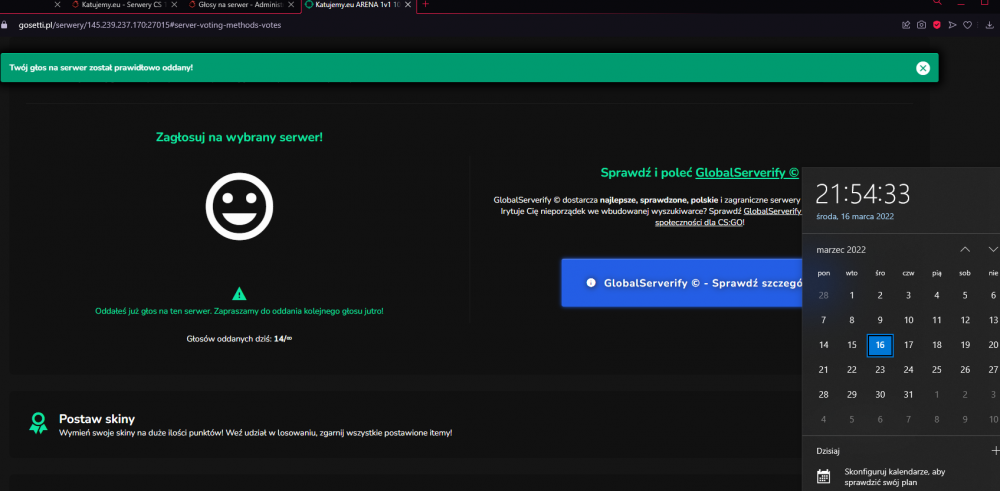Screen dimensions: 1000x491
Task: Choose greyed day 28 of previous month
Action: (x=823, y=295)
